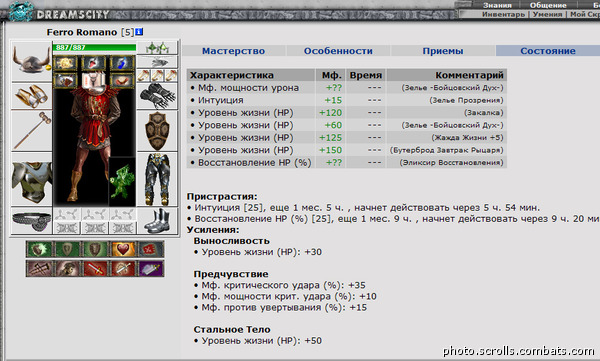The height and width of the screenshot is (361, 600).
Task: Click the blue potion effect icon
Action: tap(122, 63)
